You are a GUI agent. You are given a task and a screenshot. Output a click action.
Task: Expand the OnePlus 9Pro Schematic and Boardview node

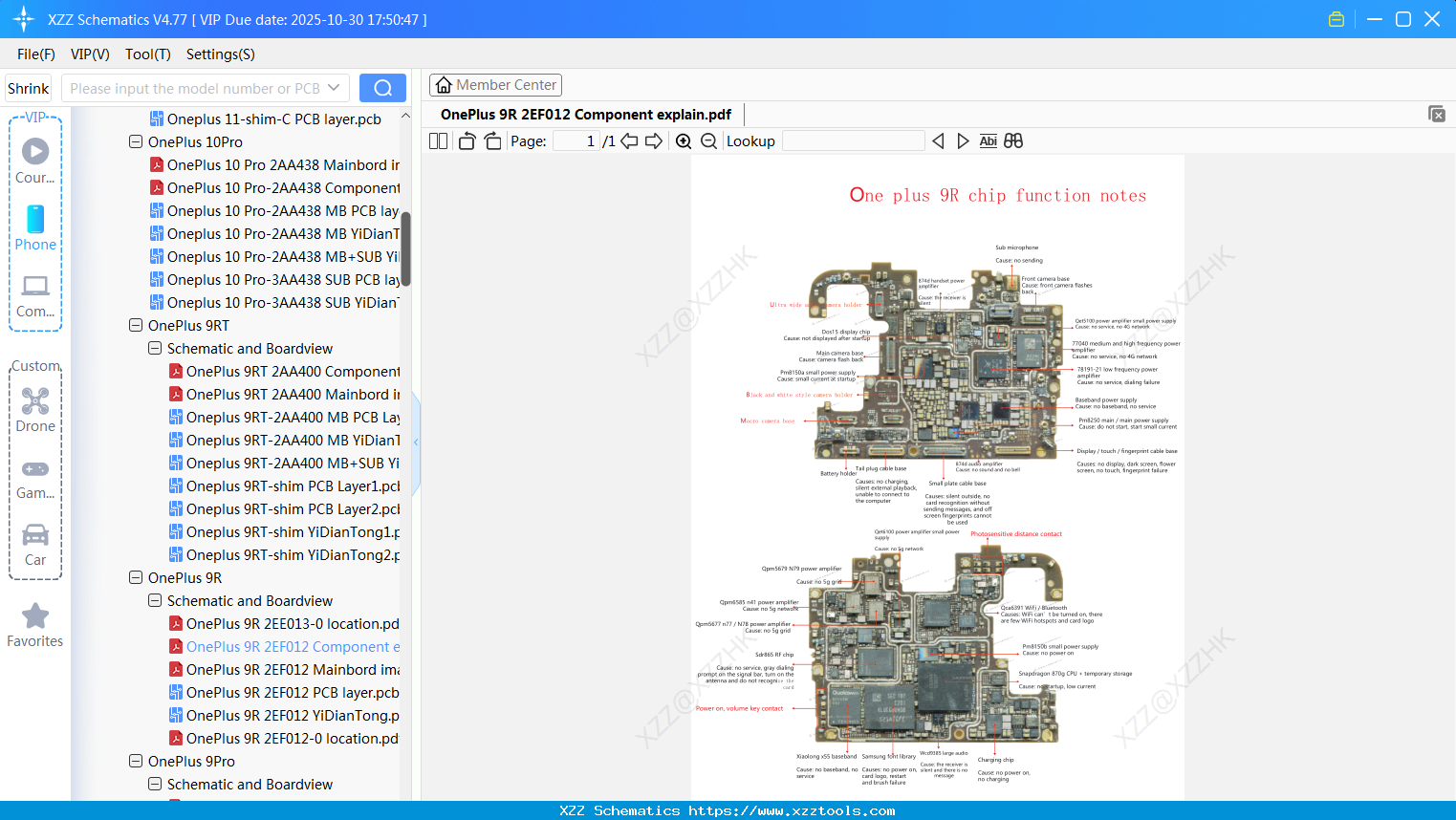point(154,784)
